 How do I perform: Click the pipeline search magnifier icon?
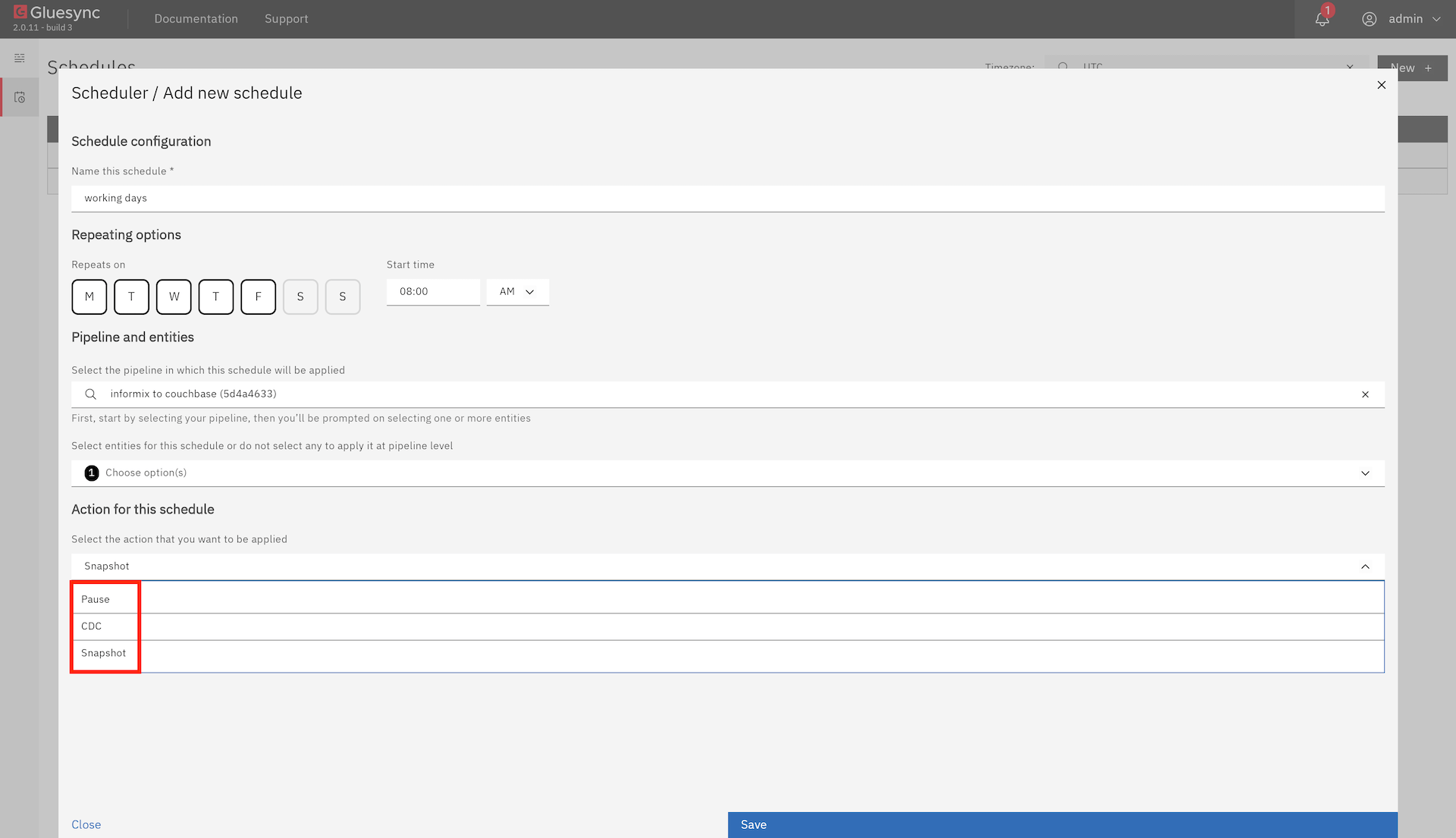click(x=91, y=394)
